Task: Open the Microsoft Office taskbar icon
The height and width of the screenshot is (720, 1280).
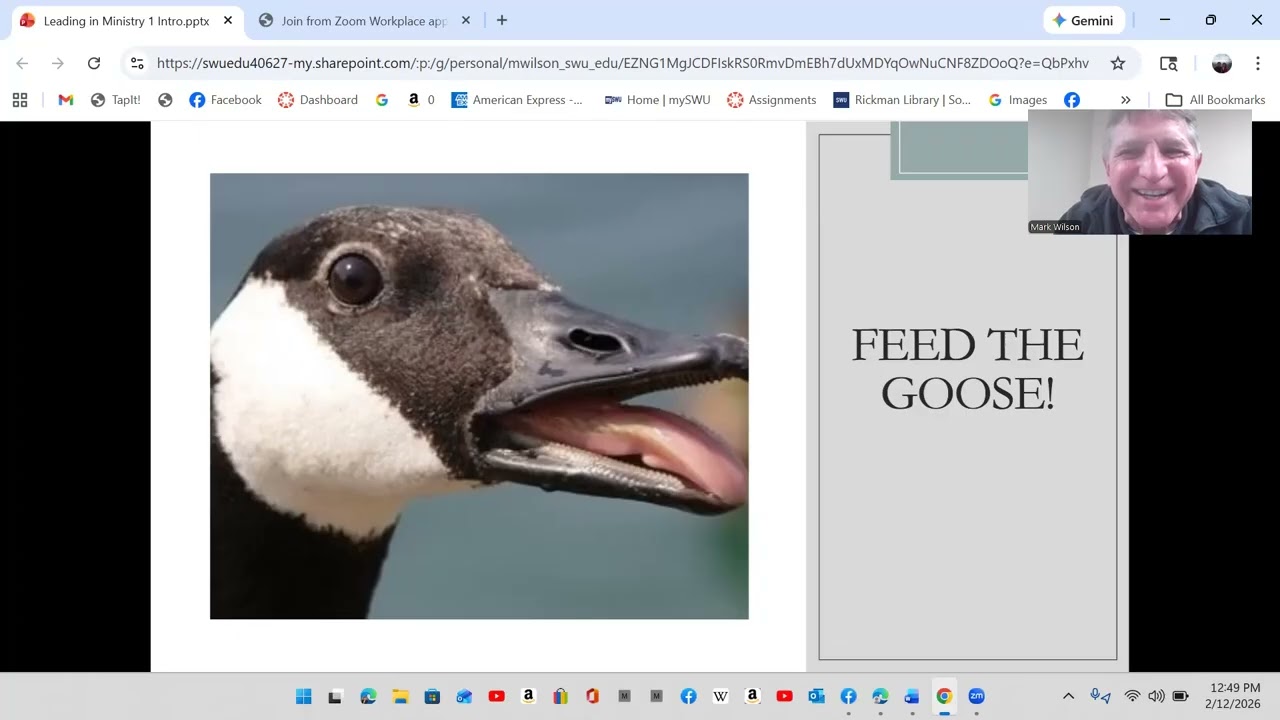Action: pos(592,696)
